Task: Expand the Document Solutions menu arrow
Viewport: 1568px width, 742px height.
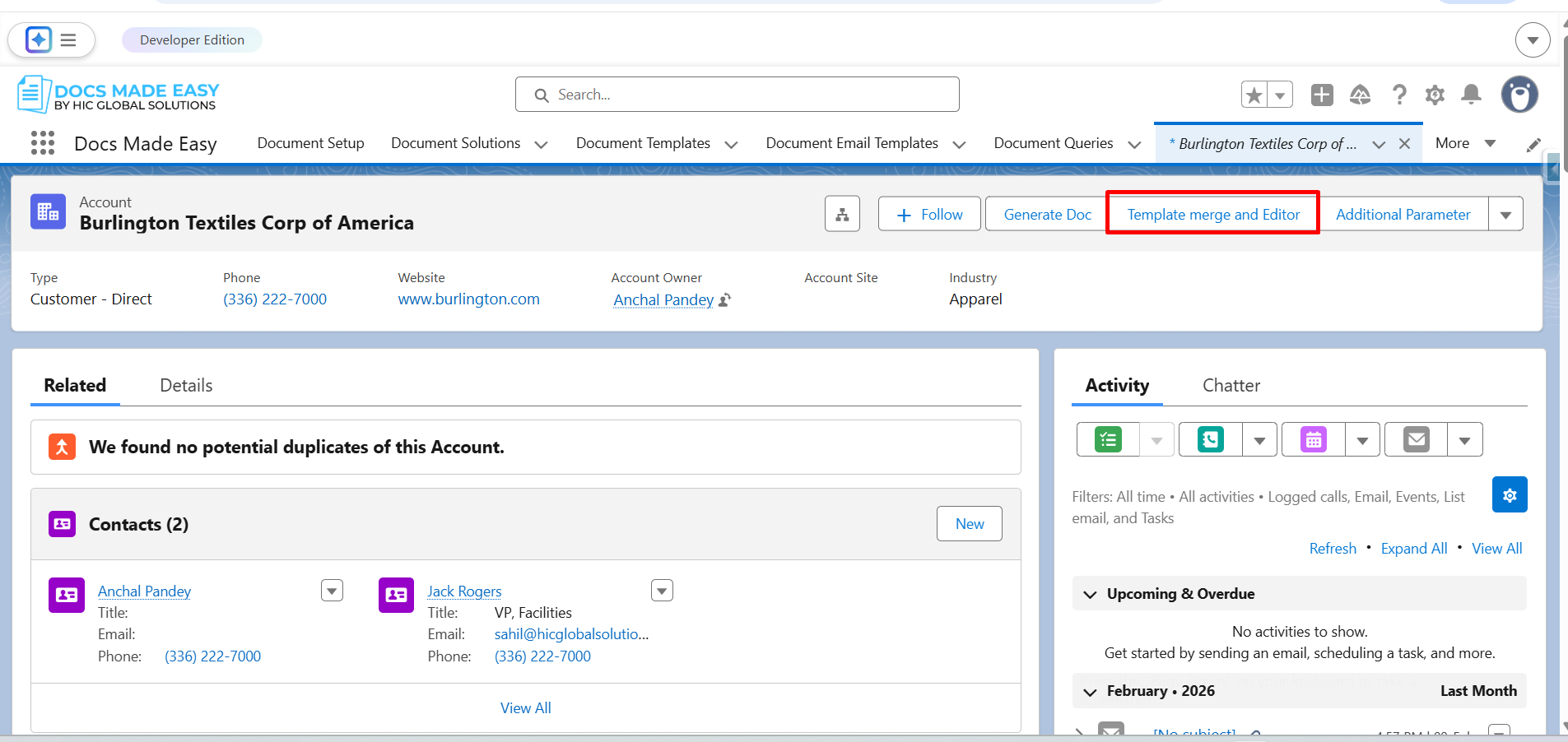Action: [541, 145]
